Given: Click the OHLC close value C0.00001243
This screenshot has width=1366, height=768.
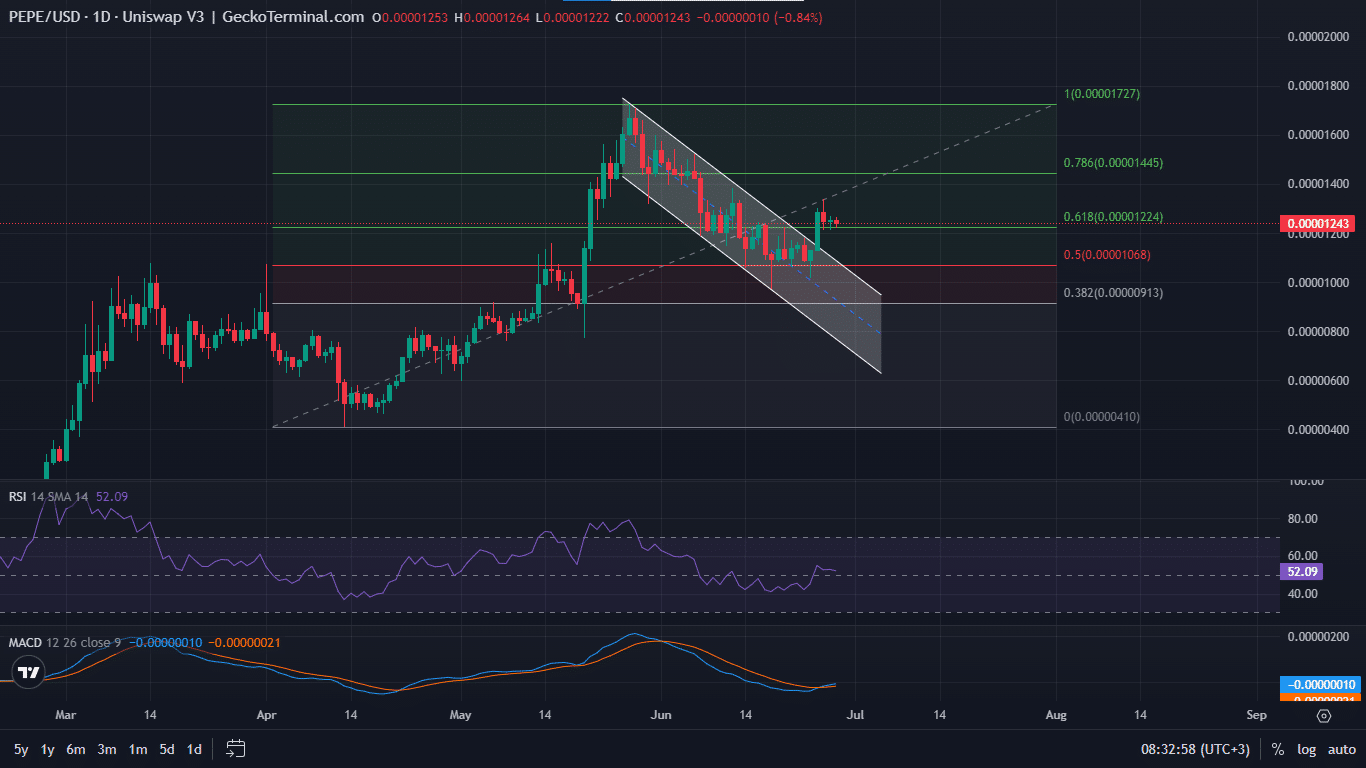Looking at the screenshot, I should click(651, 17).
